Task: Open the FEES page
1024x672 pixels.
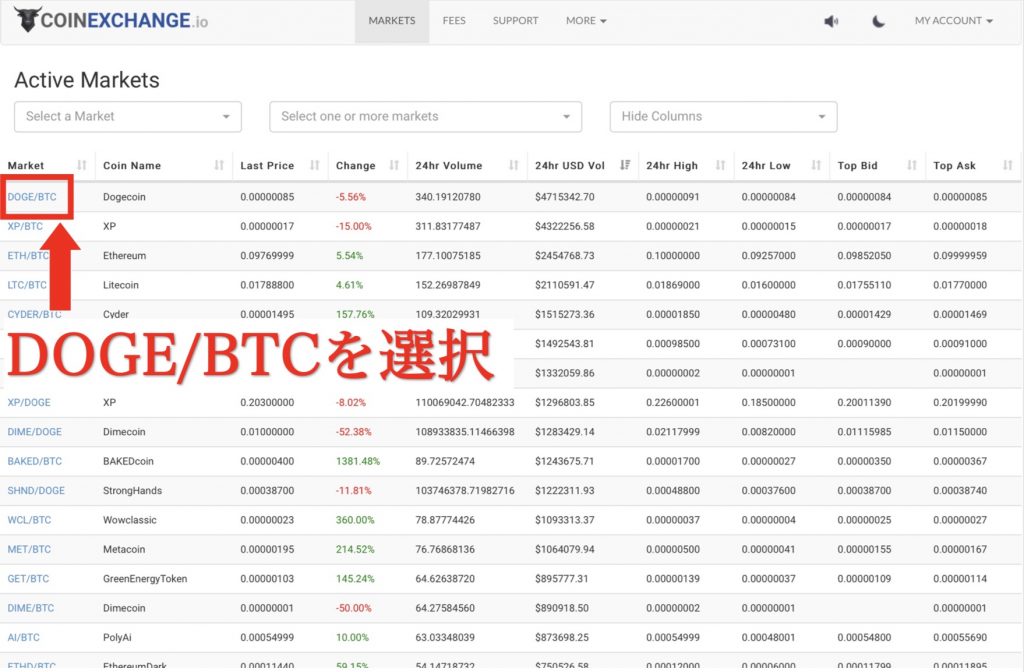Action: (x=454, y=21)
